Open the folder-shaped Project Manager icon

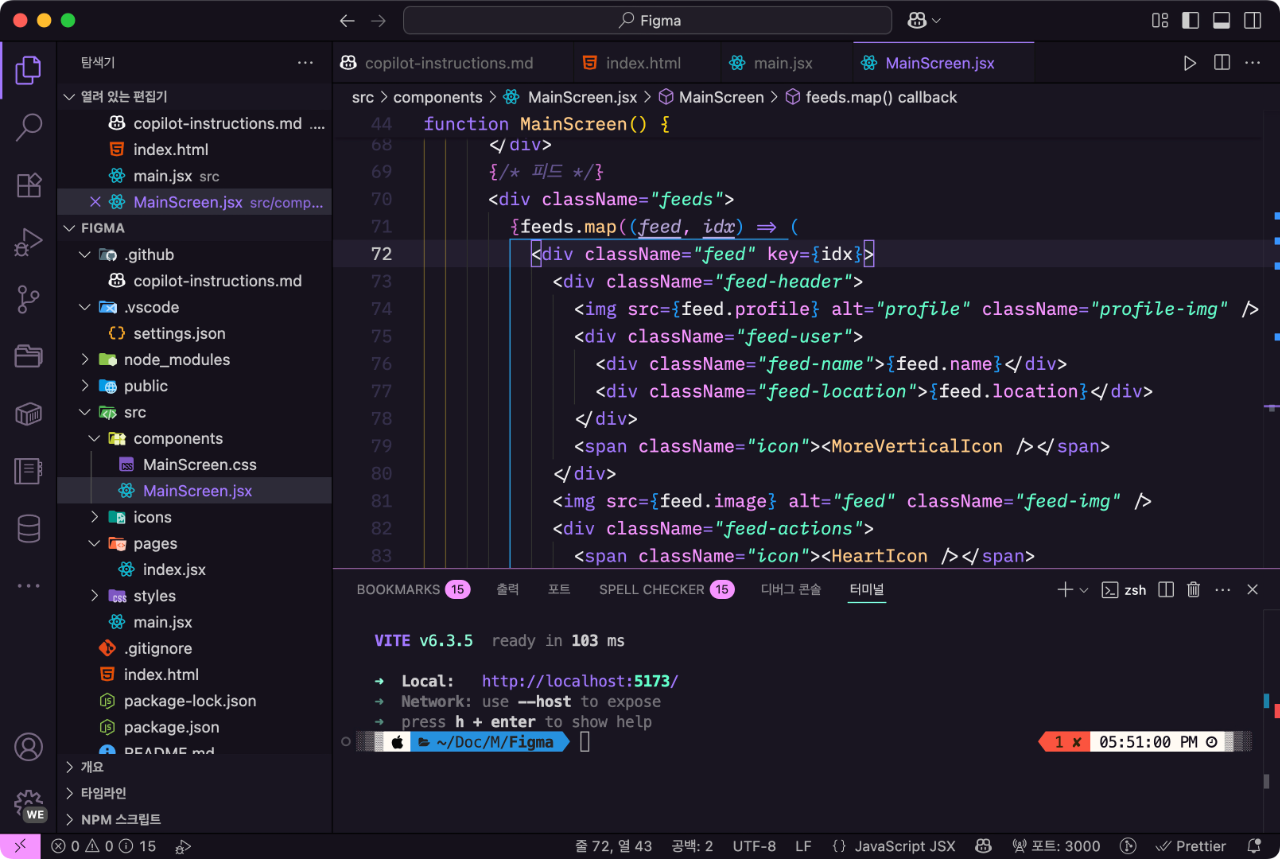pyautogui.click(x=28, y=356)
